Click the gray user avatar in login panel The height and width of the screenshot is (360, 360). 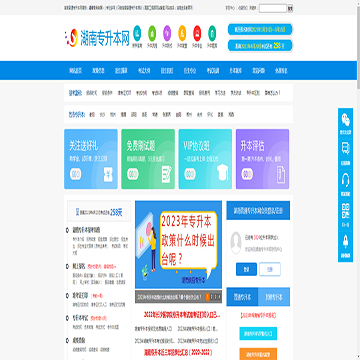pyautogui.click(x=236, y=242)
